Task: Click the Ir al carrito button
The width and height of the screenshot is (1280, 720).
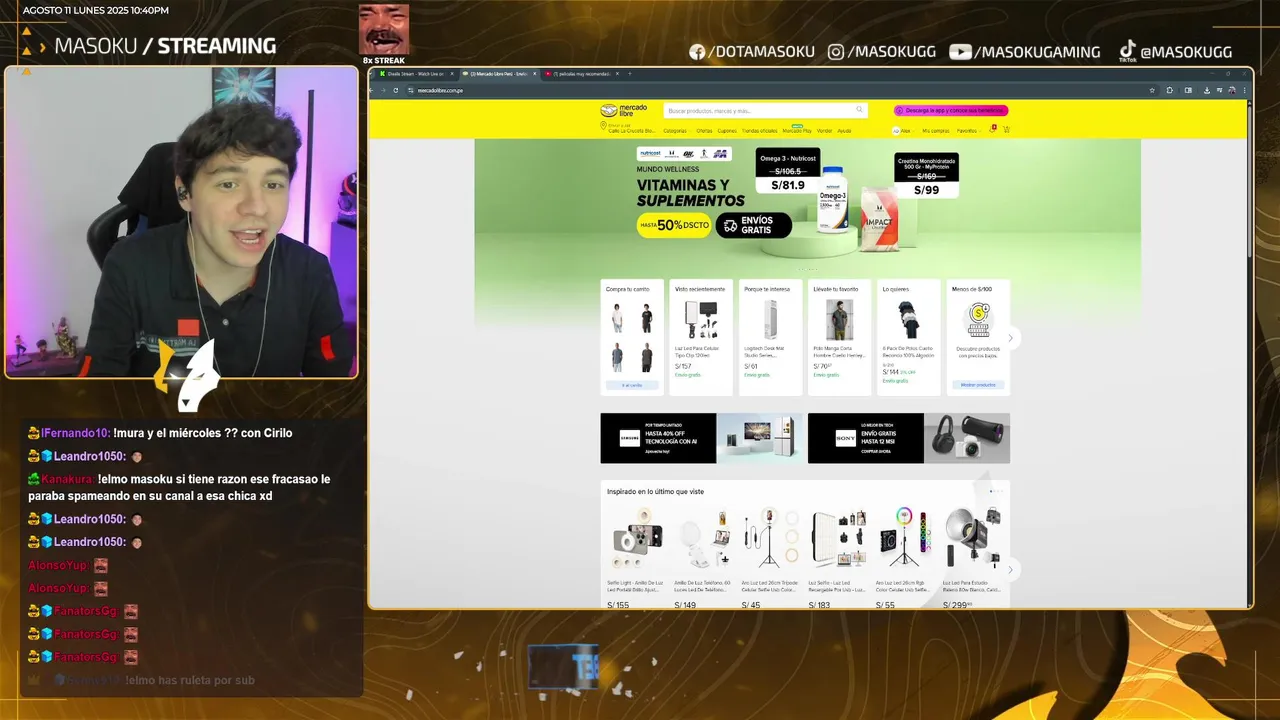Action: [x=632, y=385]
